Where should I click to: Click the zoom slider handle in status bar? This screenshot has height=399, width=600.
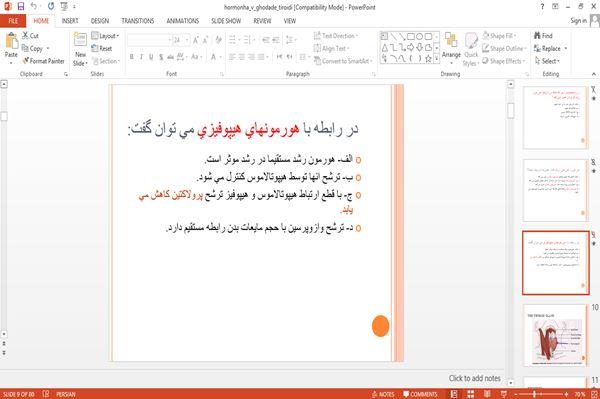click(535, 394)
